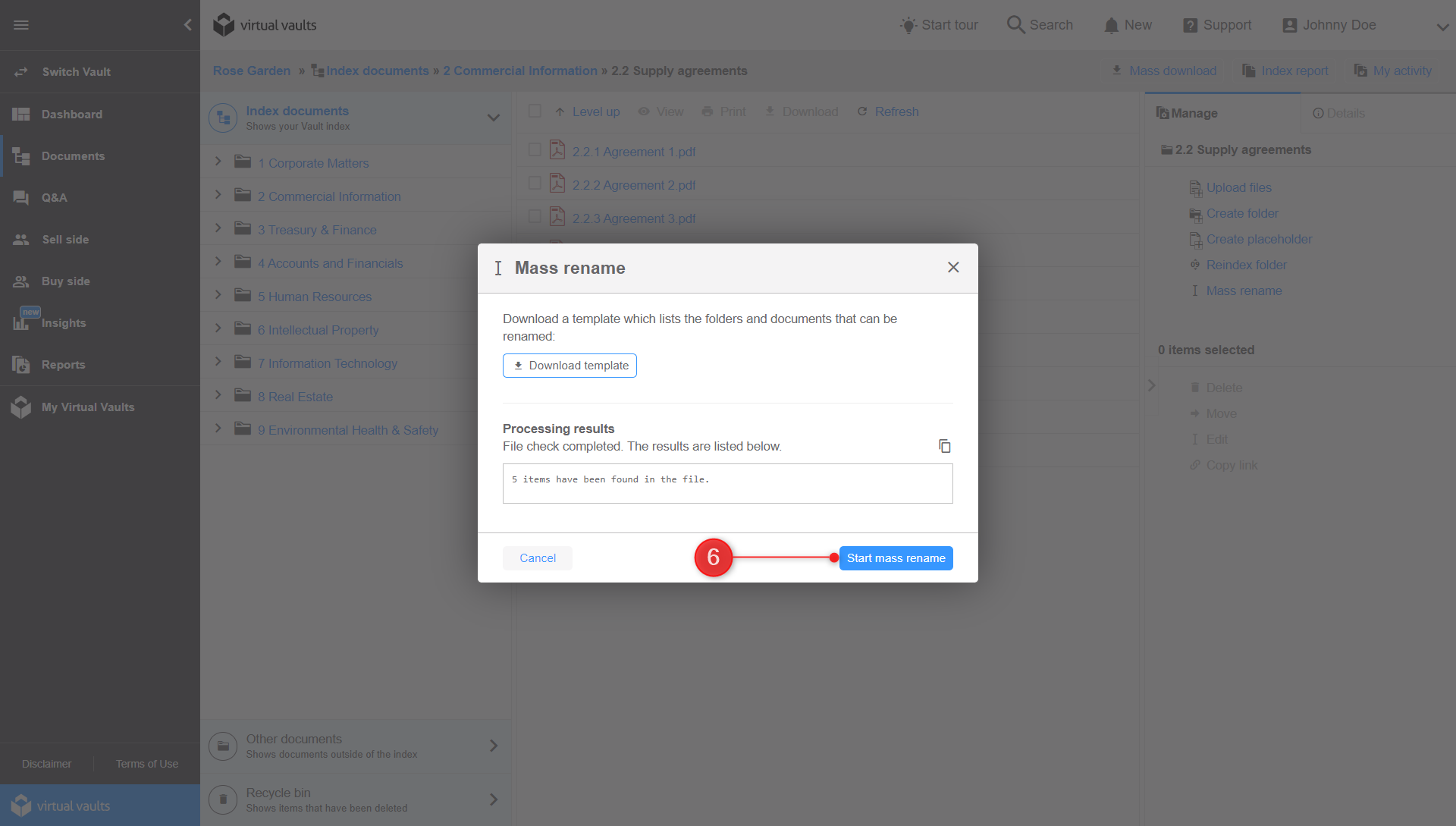
Task: Click the Cancel link in dialog
Action: point(538,558)
